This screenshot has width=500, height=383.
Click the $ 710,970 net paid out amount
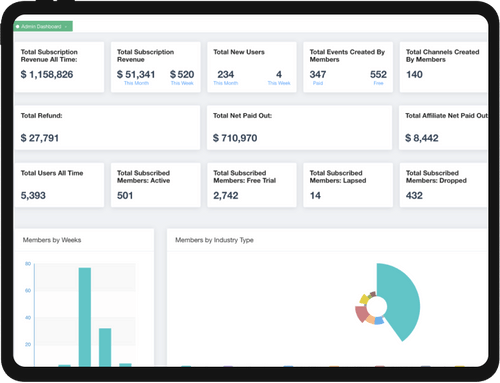(x=235, y=138)
